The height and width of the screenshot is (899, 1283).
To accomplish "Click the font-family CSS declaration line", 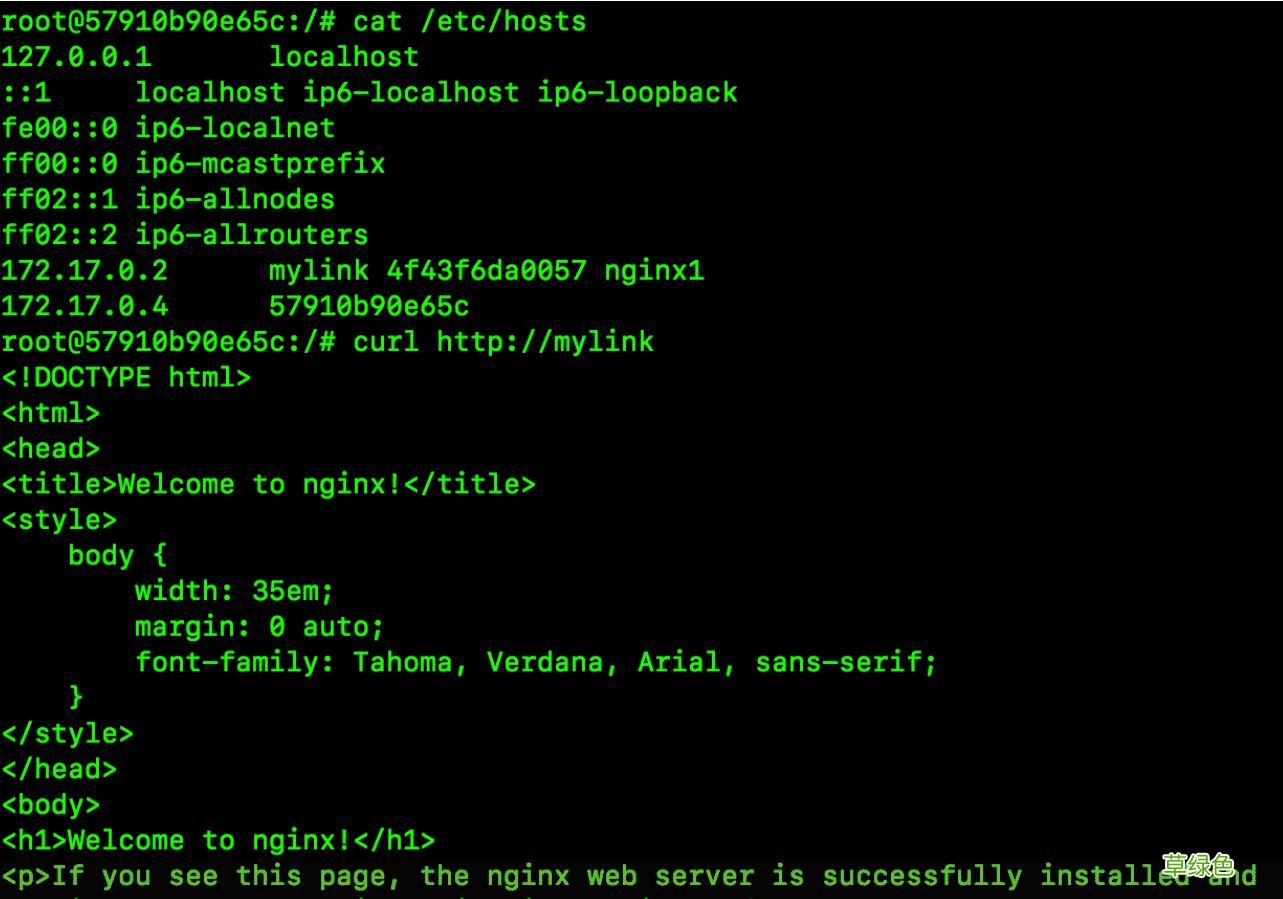I will click(536, 662).
